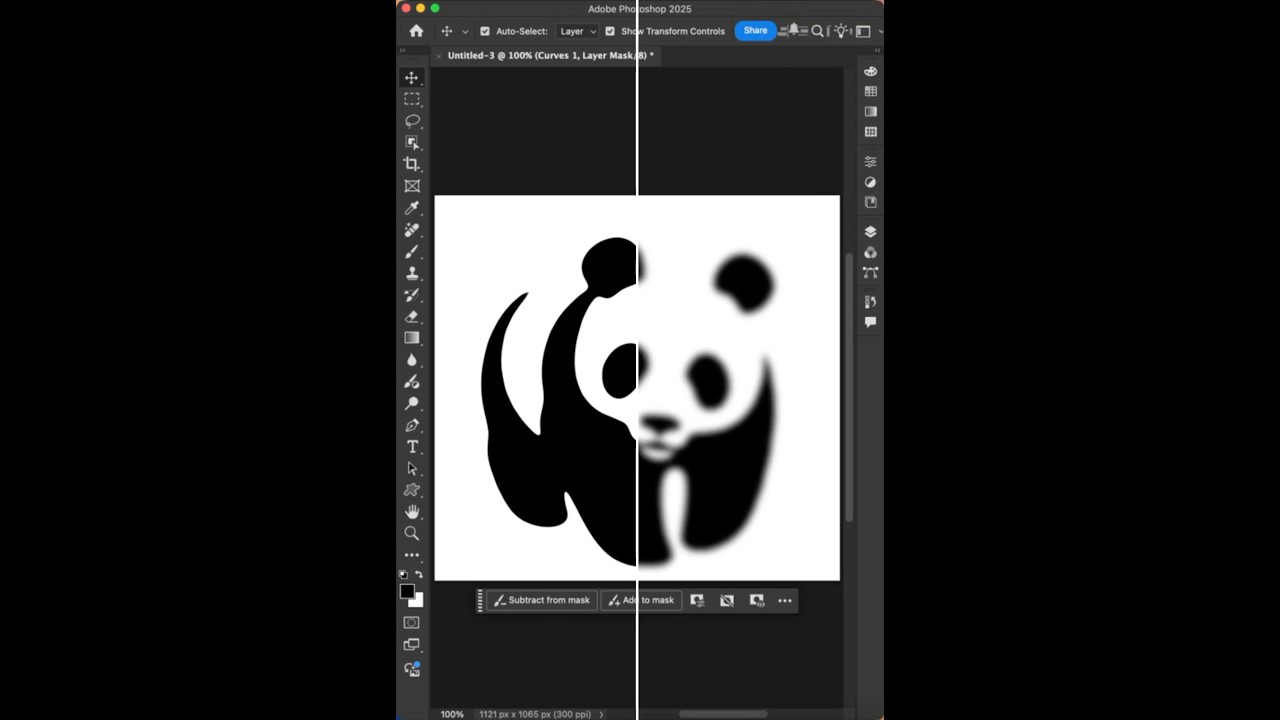This screenshot has height=720, width=1280.
Task: Open the Channels panel icon
Action: (870, 253)
